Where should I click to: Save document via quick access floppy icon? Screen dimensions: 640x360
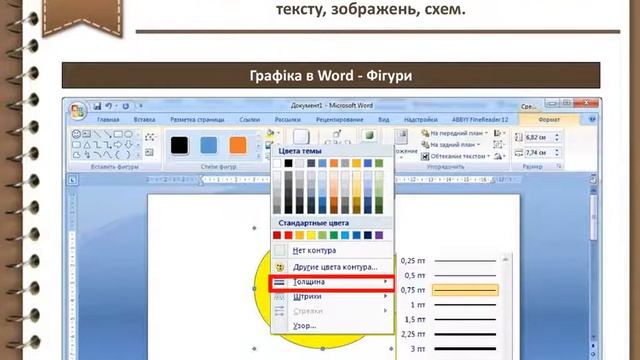coord(97,106)
